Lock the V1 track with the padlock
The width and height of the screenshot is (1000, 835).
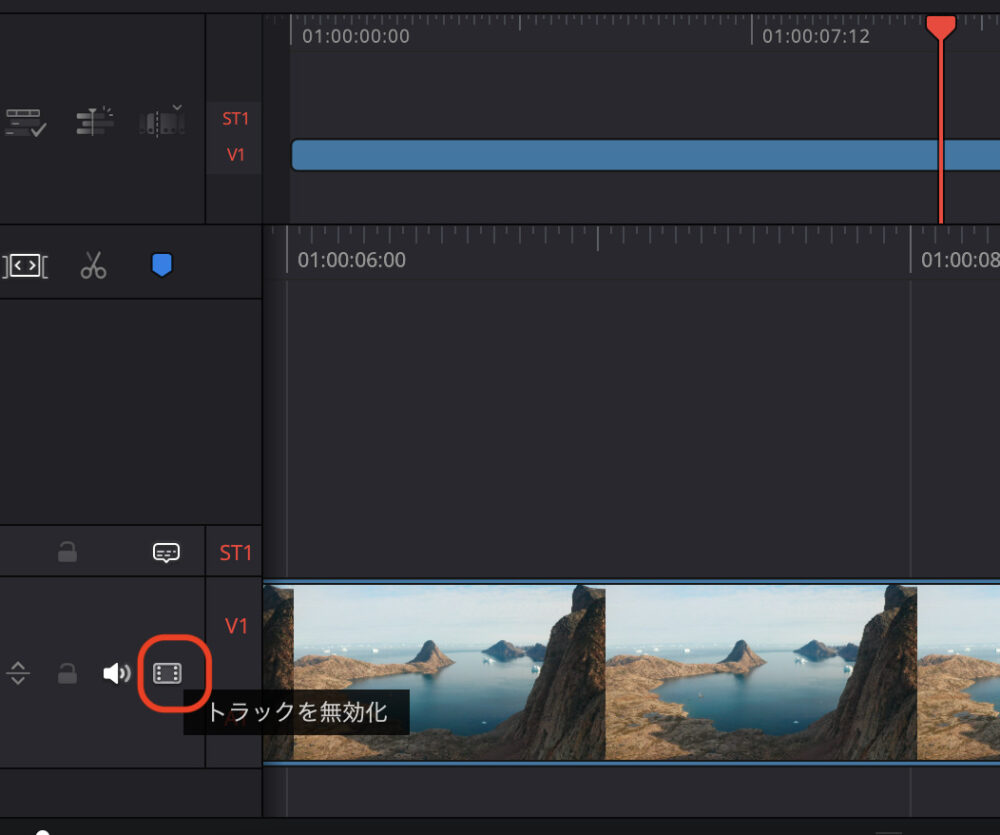click(x=67, y=673)
